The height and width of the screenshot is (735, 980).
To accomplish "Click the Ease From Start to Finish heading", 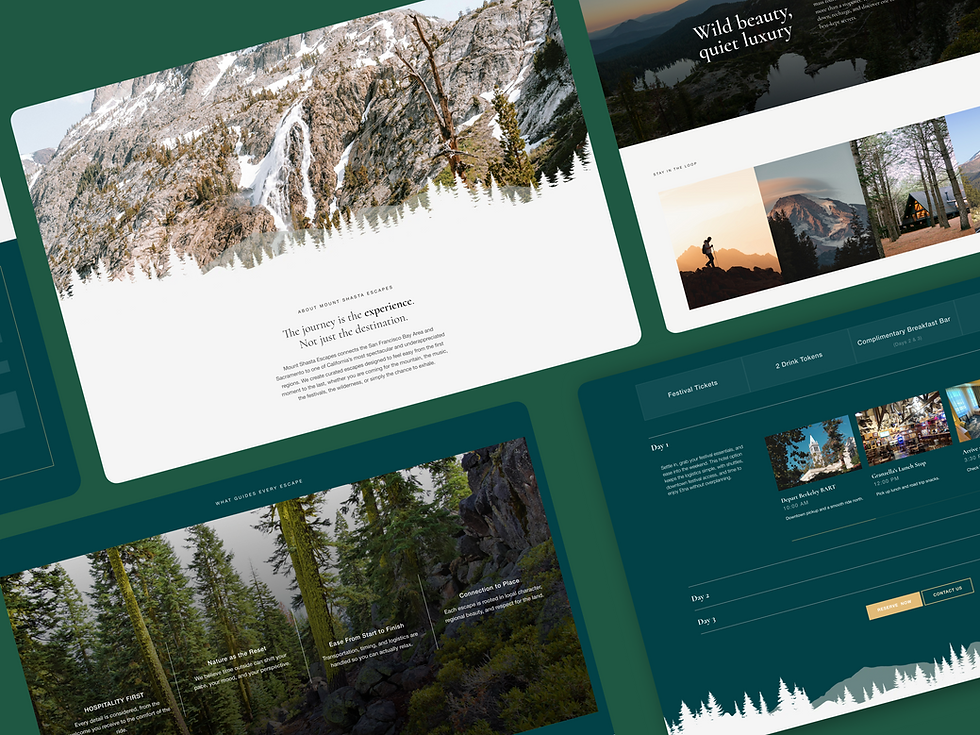I will click(366, 635).
